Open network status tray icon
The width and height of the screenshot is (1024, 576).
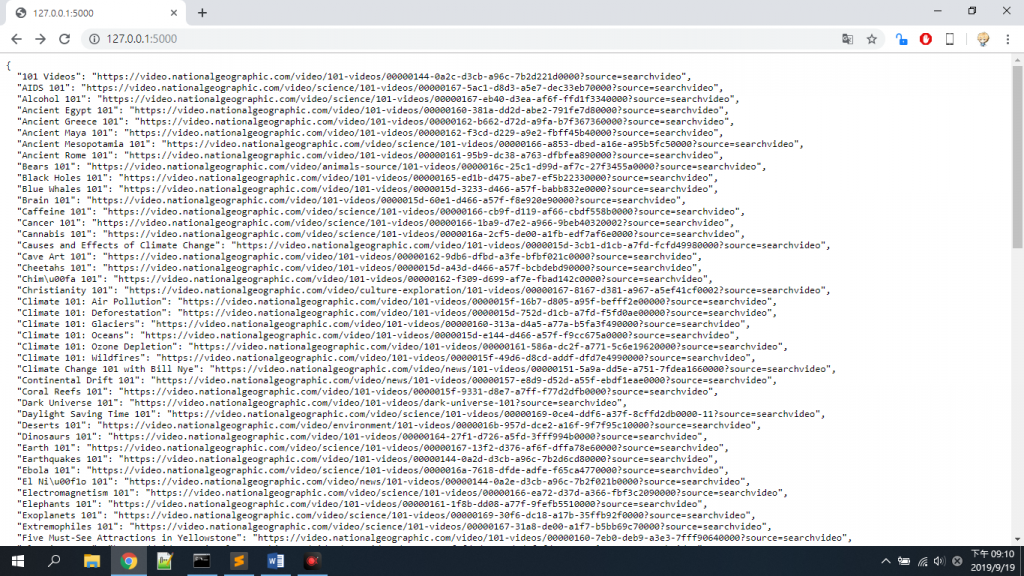(922, 561)
